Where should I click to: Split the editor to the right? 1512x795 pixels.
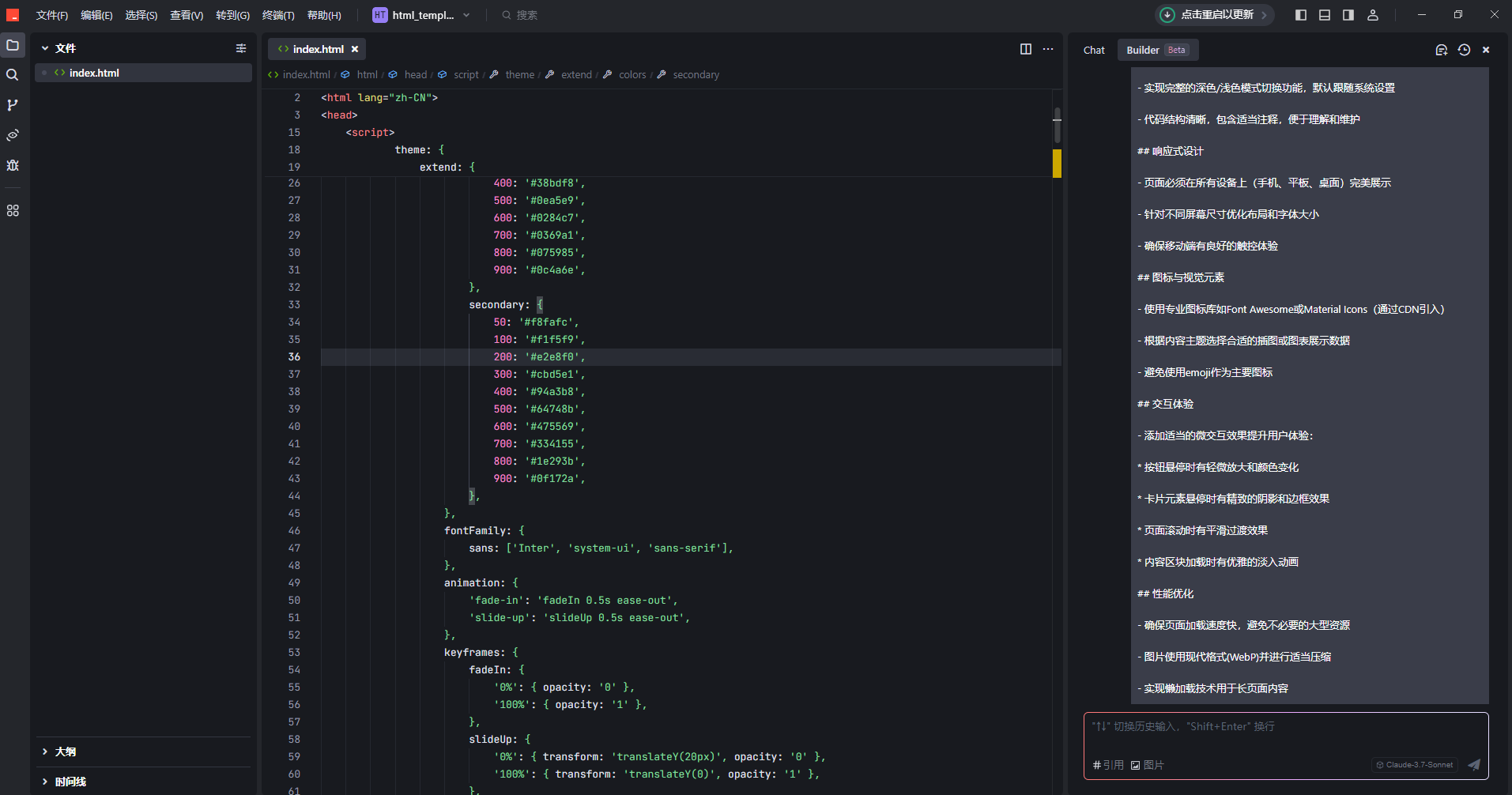click(x=1025, y=49)
